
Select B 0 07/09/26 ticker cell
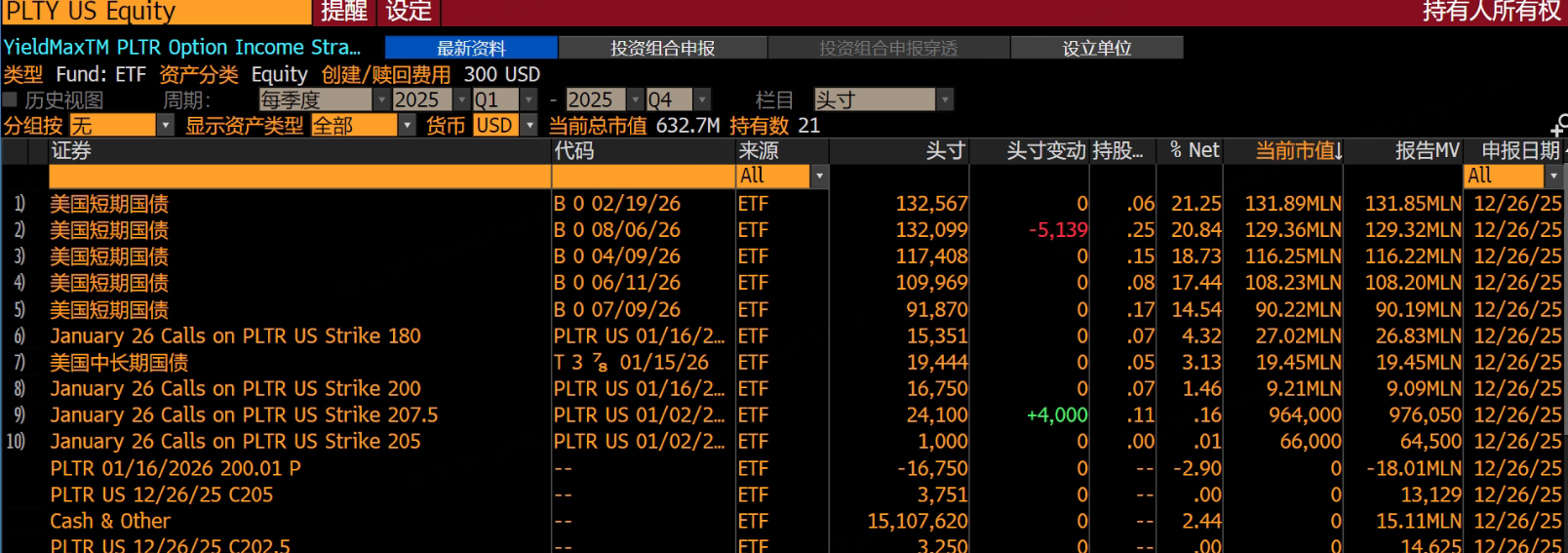pos(617,309)
